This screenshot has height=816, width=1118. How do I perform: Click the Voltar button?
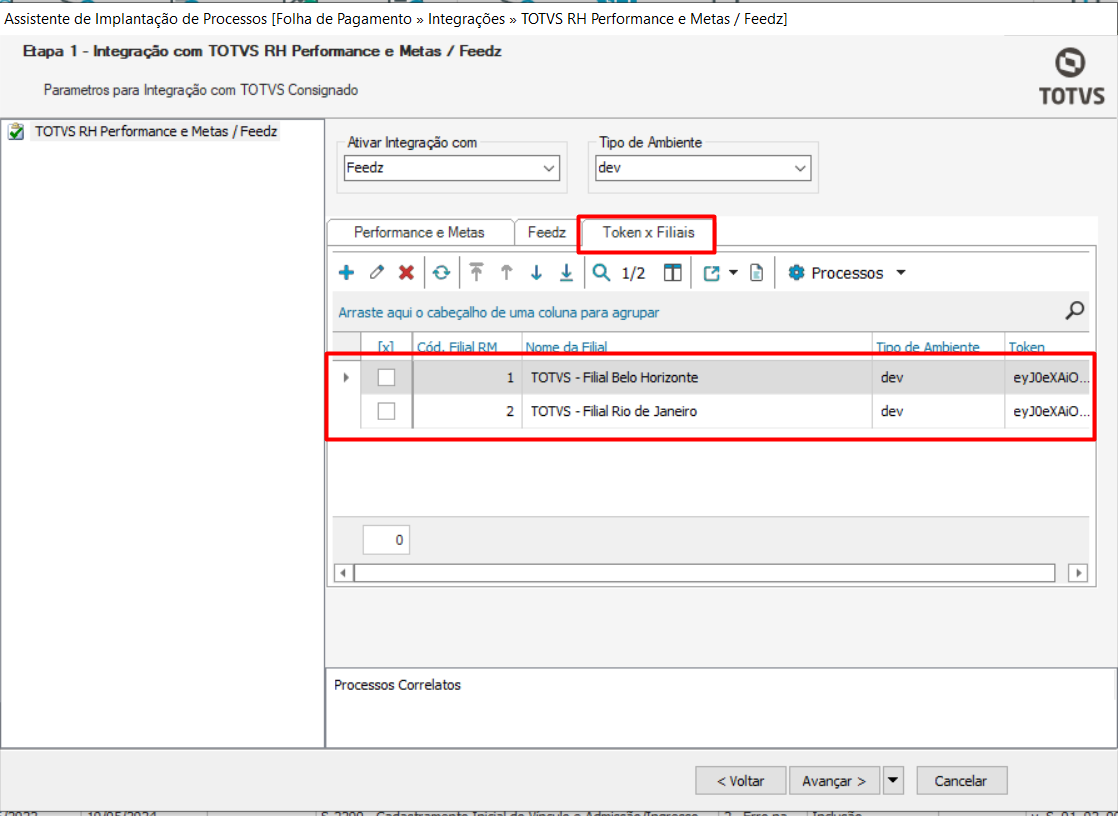(741, 781)
